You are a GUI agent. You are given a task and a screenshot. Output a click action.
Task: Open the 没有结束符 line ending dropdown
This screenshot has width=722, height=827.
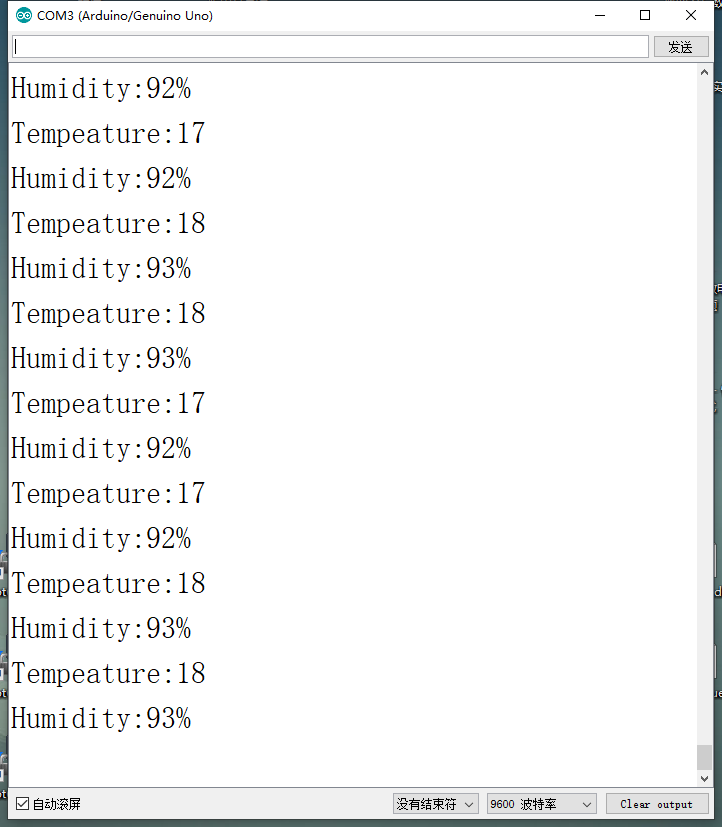(436, 804)
